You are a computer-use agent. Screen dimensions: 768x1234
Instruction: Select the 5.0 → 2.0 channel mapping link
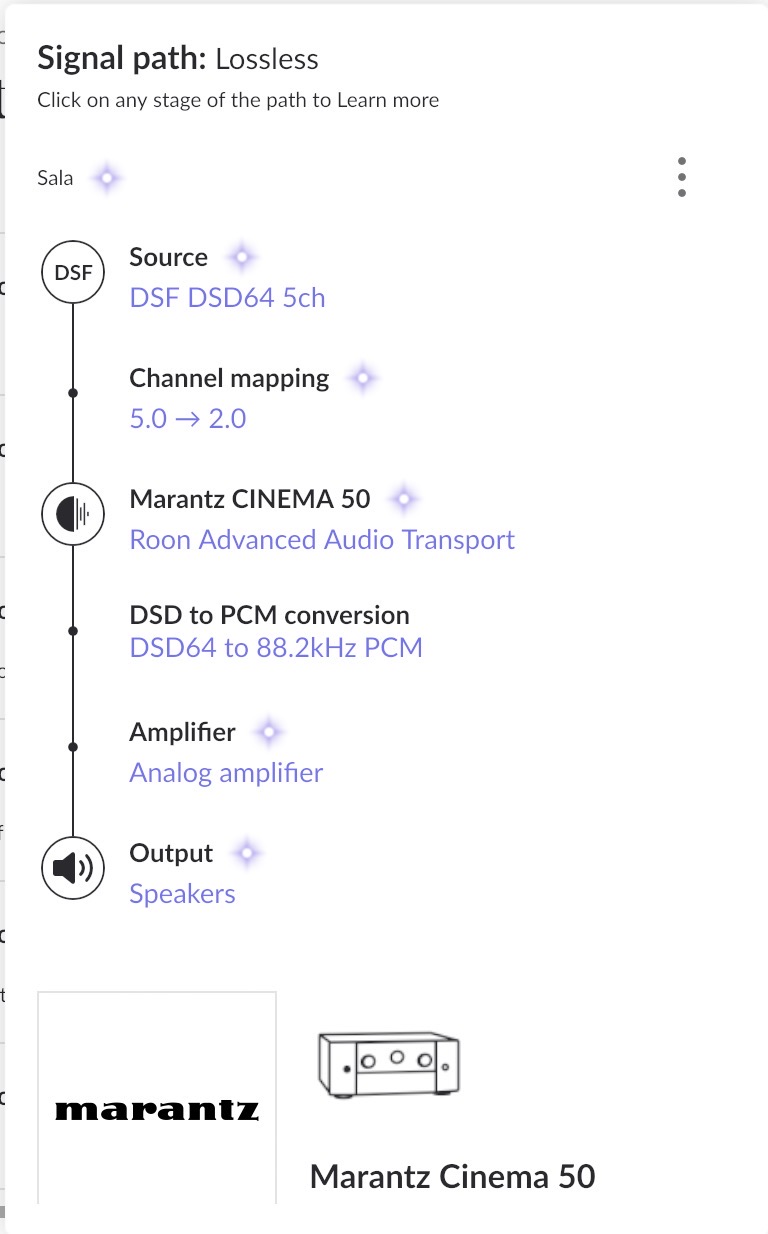[x=188, y=418]
